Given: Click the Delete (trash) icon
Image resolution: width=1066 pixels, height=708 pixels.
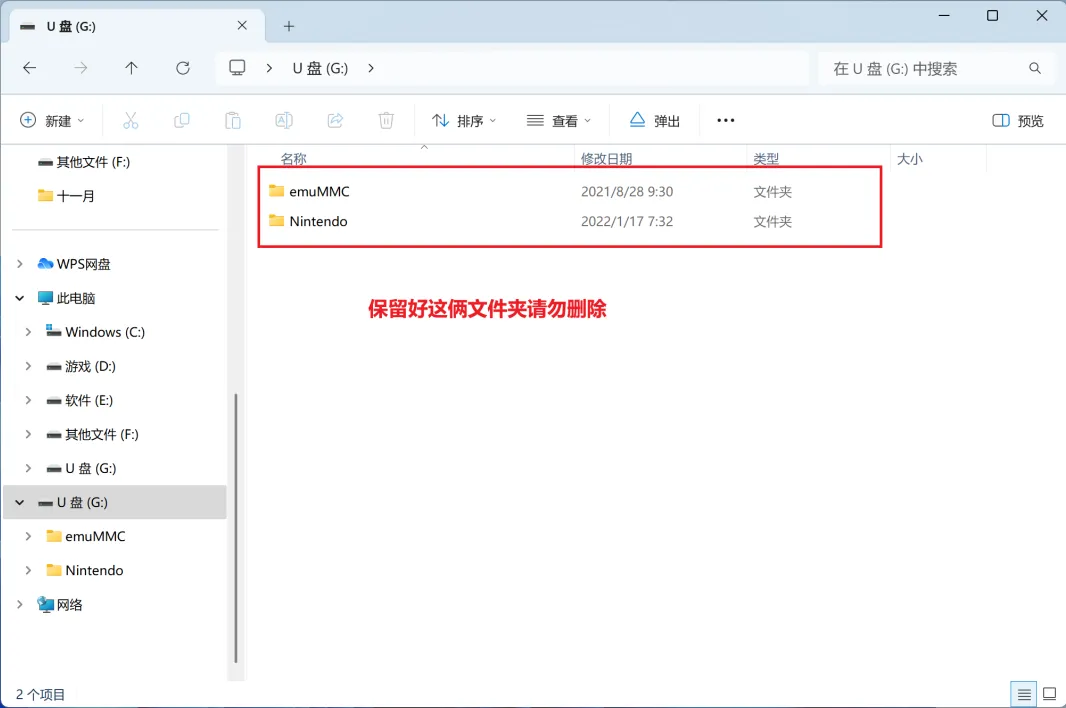Looking at the screenshot, I should click(x=386, y=119).
